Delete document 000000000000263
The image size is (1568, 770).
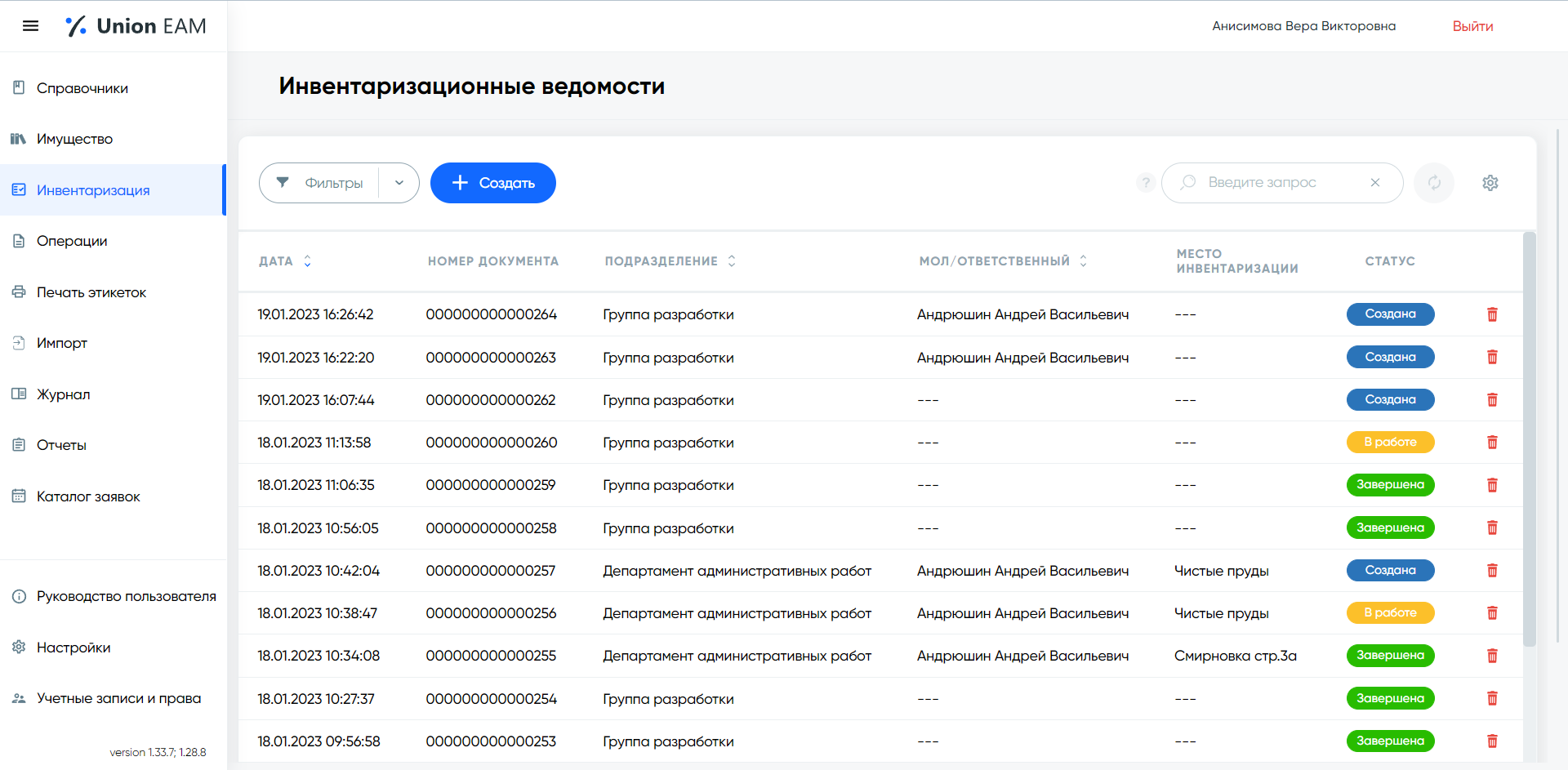click(x=1492, y=357)
